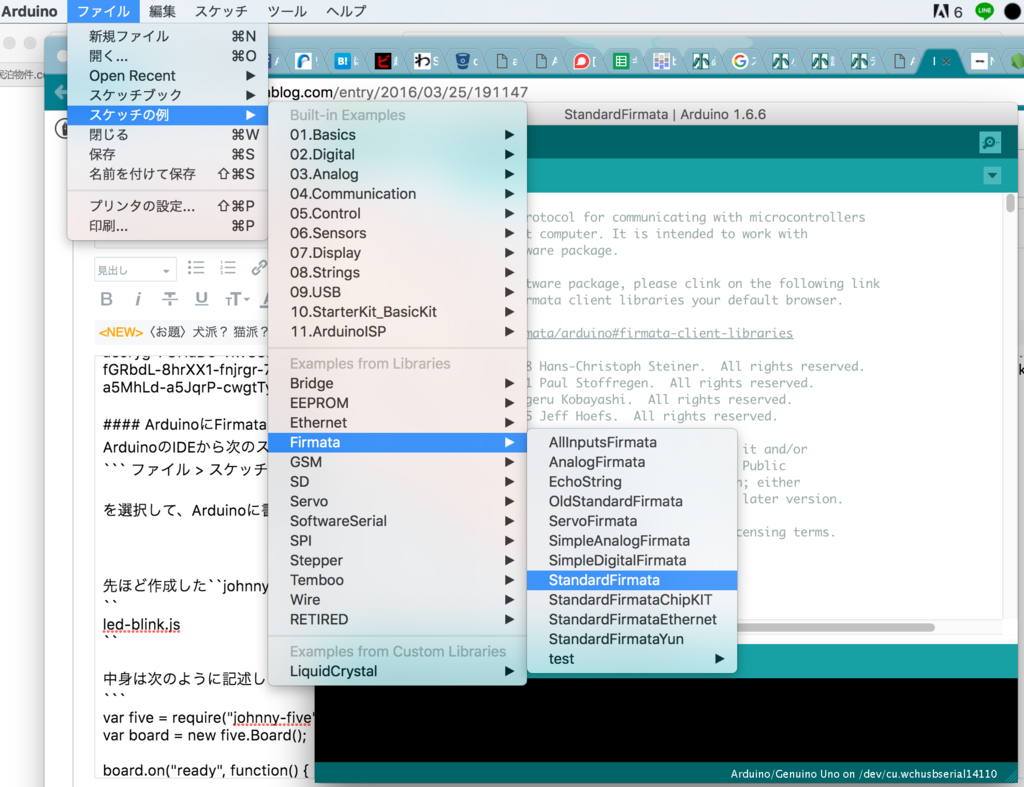Click the Arduino editor horizontal scrollbar
Screen dimensions: 1024x787
(x=836, y=627)
